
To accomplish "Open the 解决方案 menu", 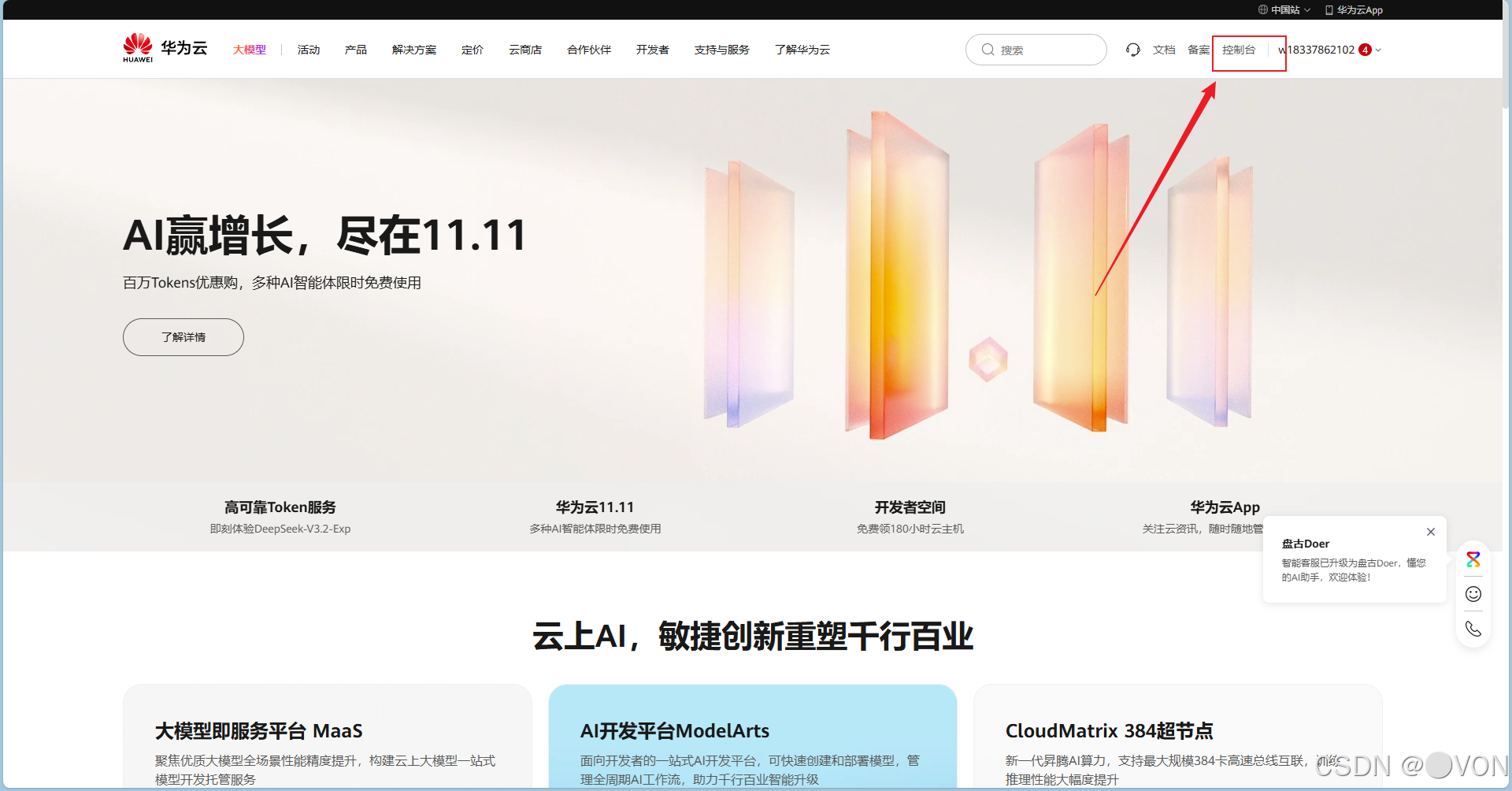I will [x=413, y=49].
